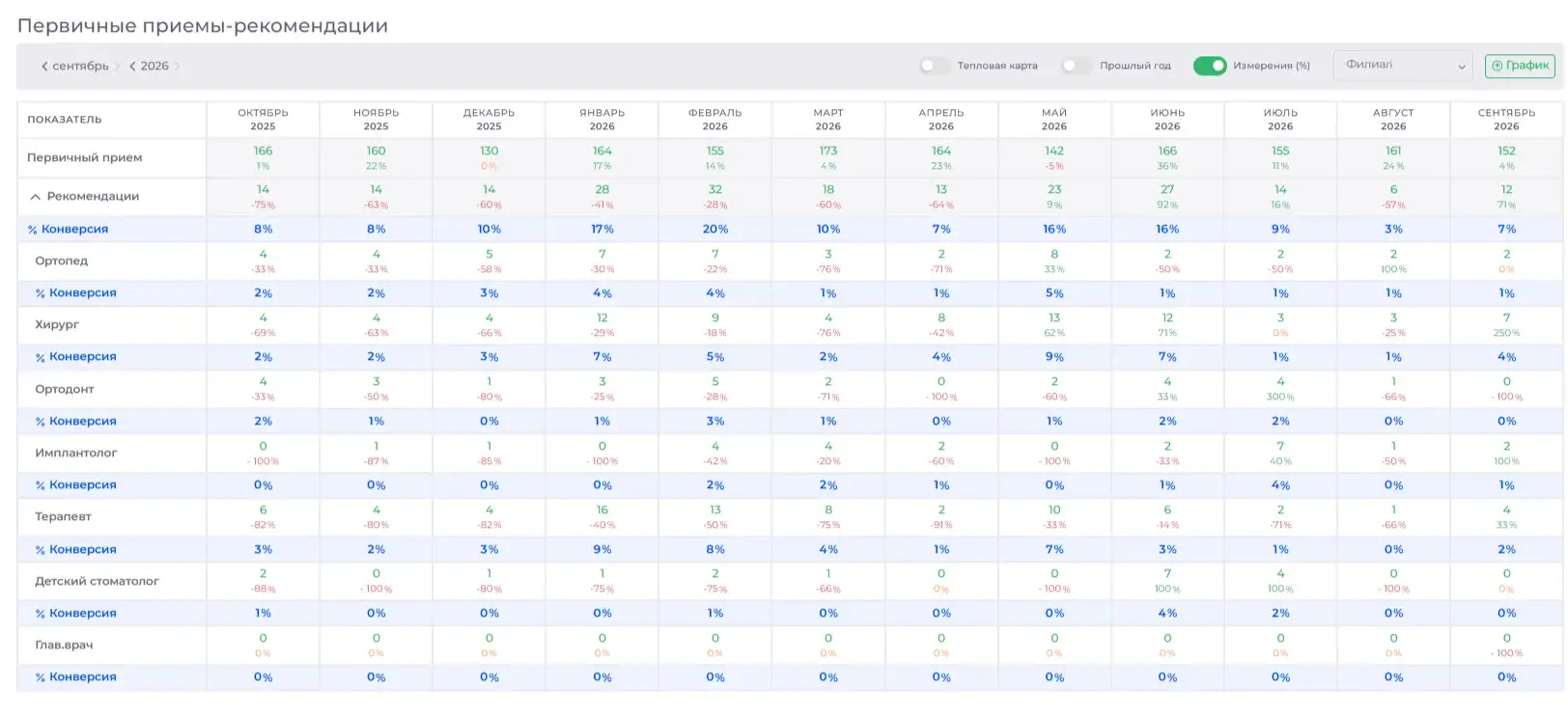Click Первичный прием value 173 for March
Viewport: 1568px width, 716px height.
click(828, 151)
